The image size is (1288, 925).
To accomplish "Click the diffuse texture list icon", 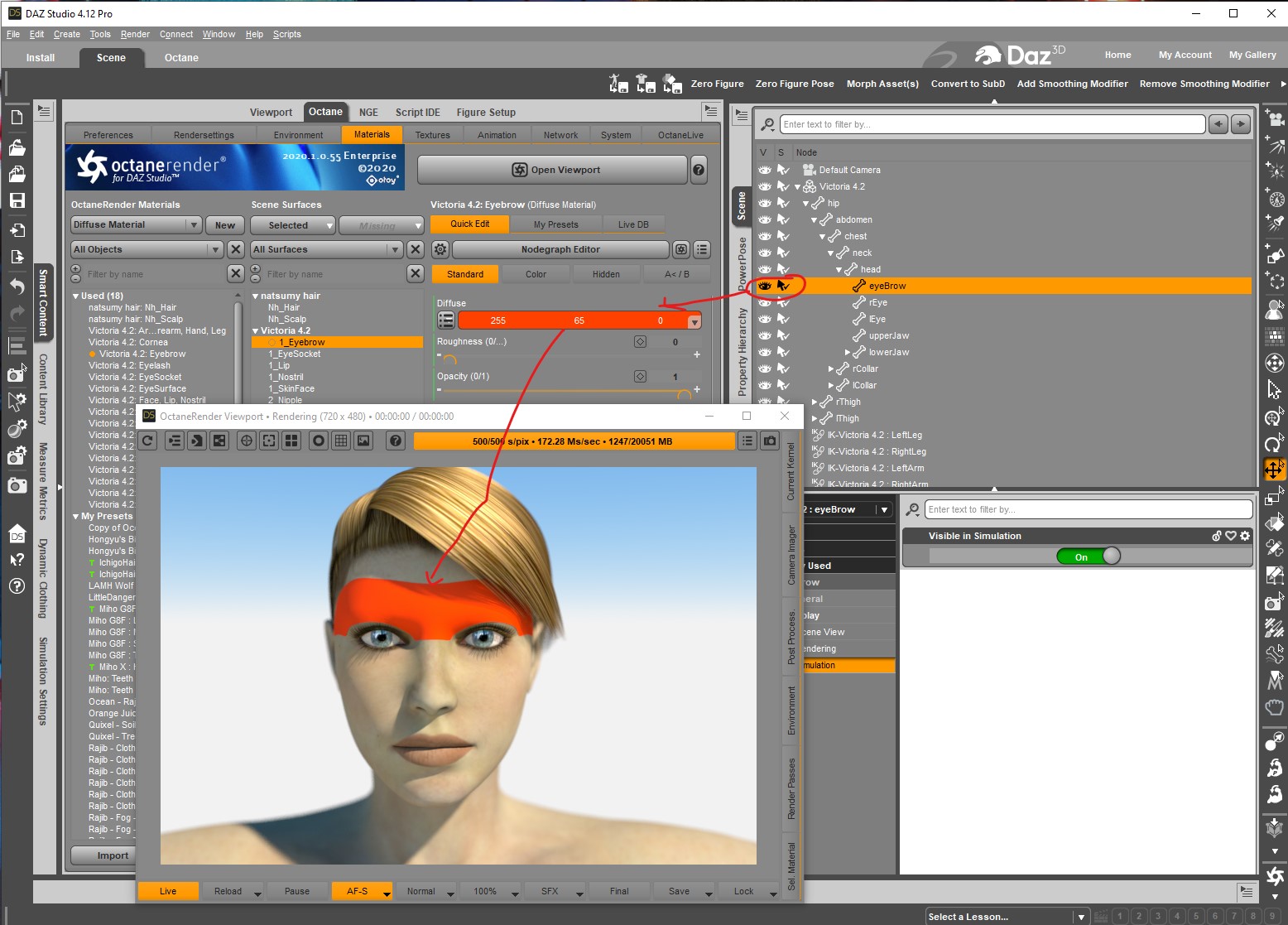I will click(x=446, y=320).
